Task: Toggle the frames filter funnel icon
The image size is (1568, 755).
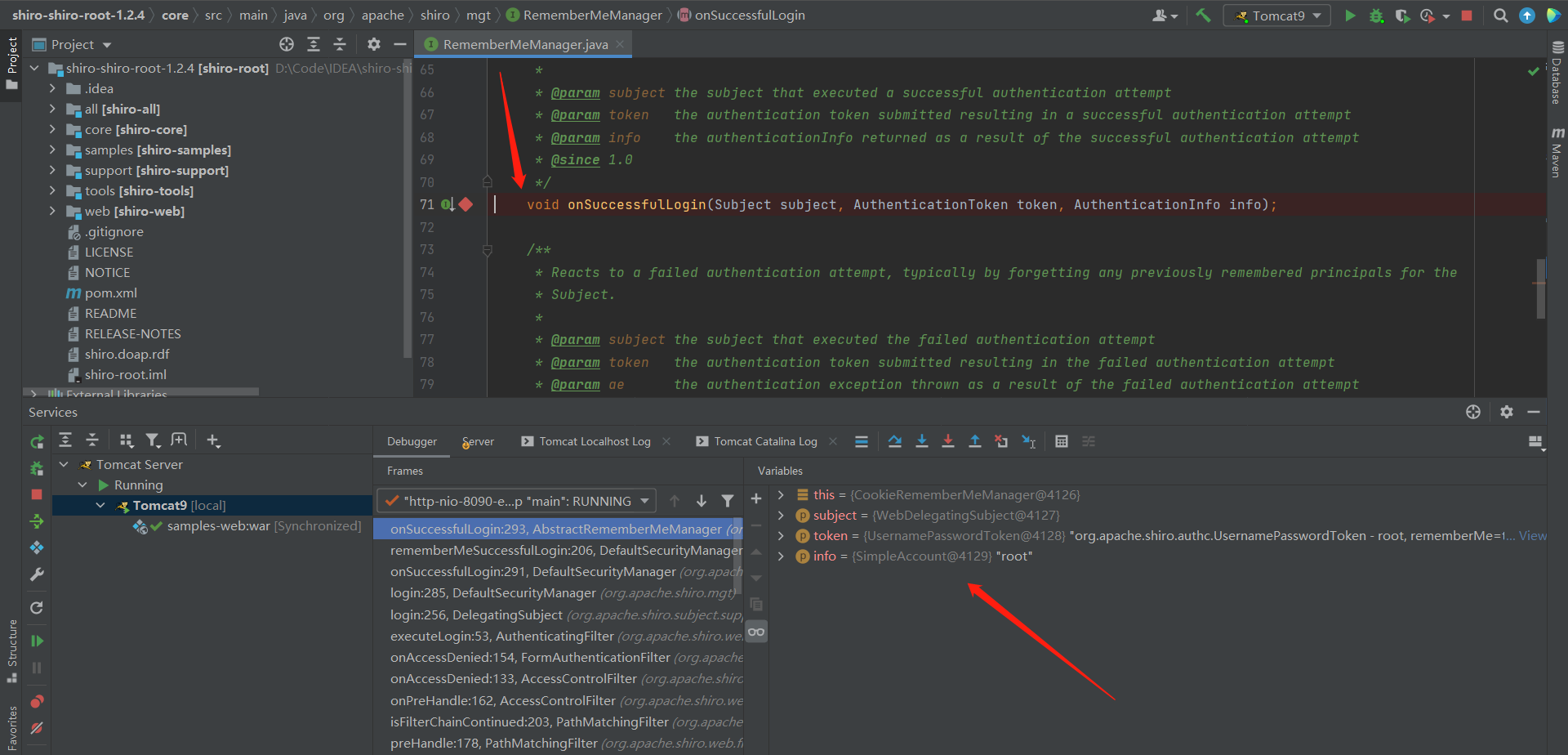Action: point(728,501)
